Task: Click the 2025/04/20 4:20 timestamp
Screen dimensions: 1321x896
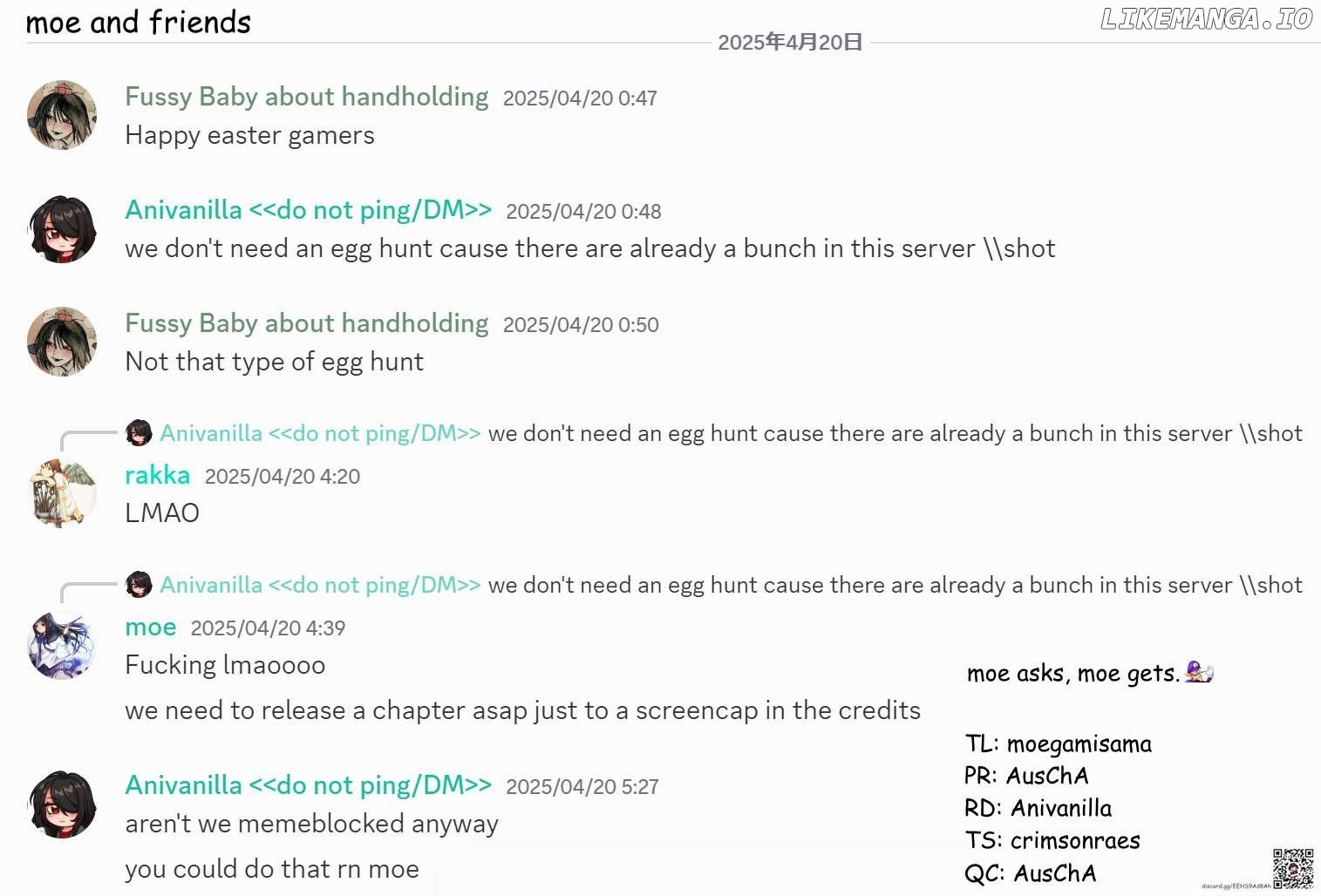Action: click(283, 477)
